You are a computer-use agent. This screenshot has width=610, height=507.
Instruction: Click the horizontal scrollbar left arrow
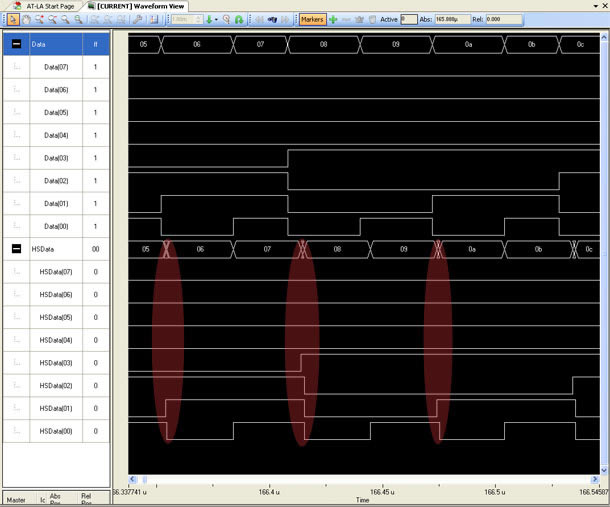[134, 480]
